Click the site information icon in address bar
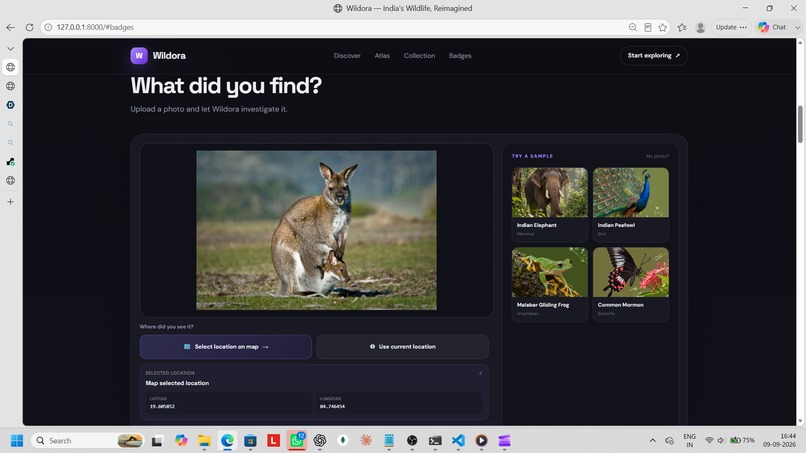Screen dimensions: 806x453 [48, 27]
